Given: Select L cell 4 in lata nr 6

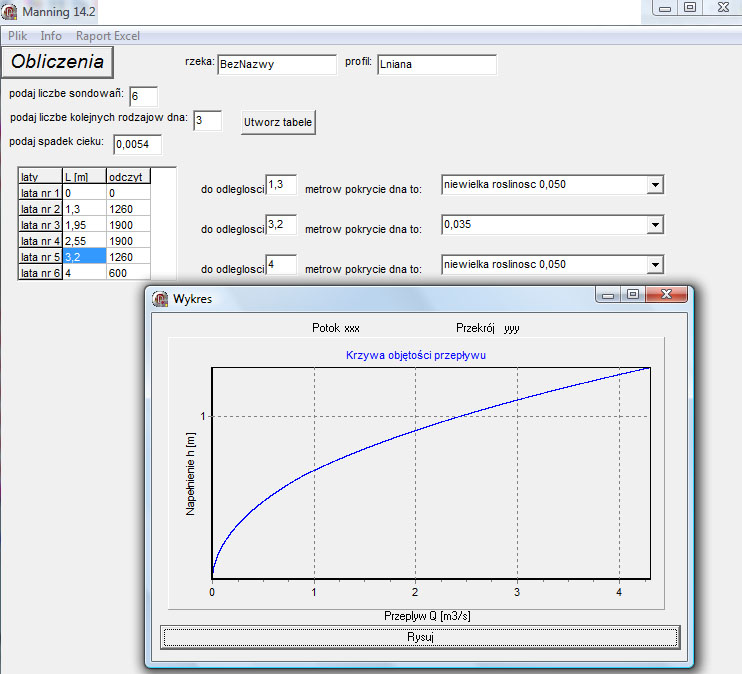Looking at the screenshot, I should click(x=84, y=273).
